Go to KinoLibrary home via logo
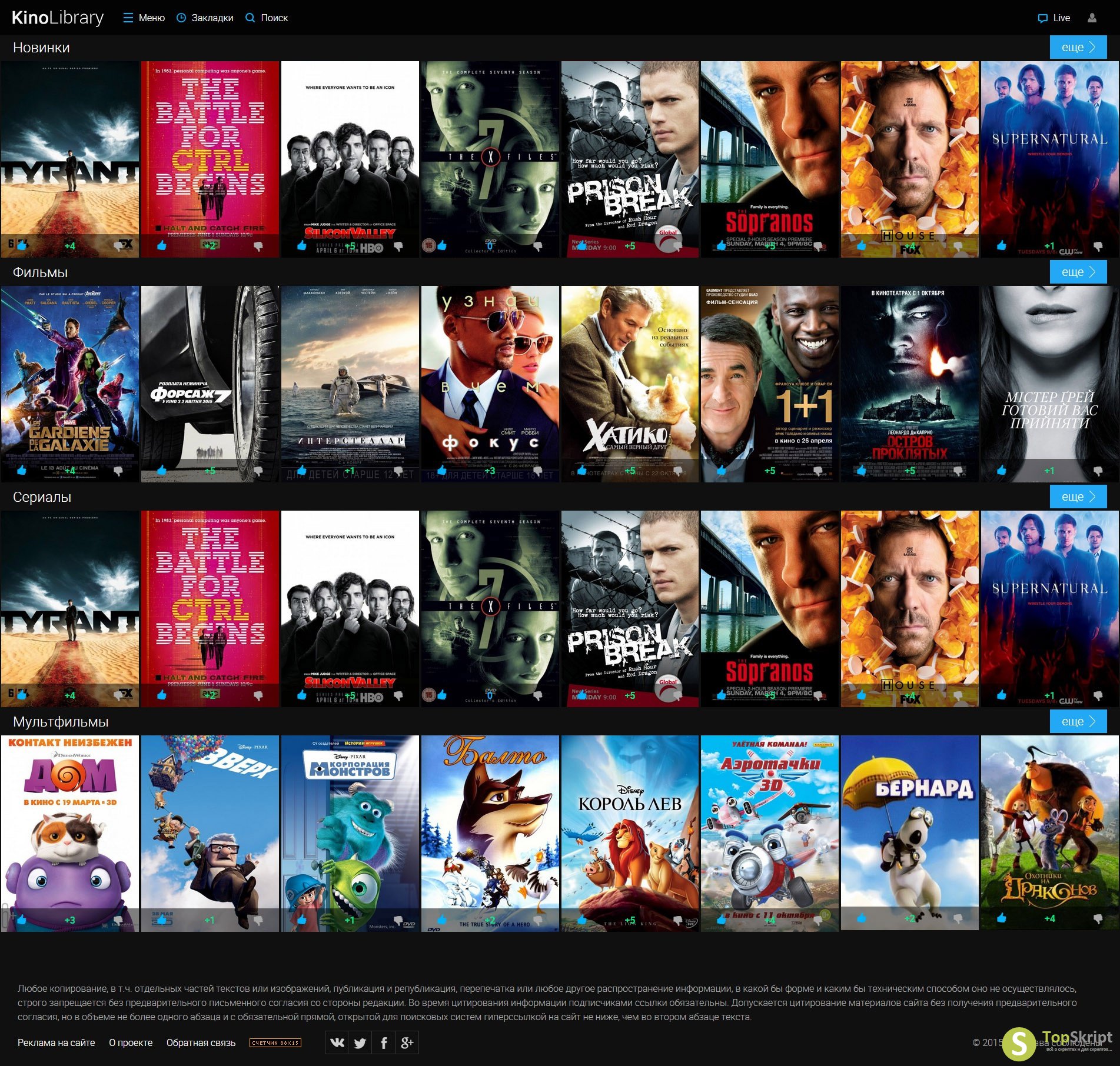The width and height of the screenshot is (1120, 1066). pyautogui.click(x=57, y=18)
